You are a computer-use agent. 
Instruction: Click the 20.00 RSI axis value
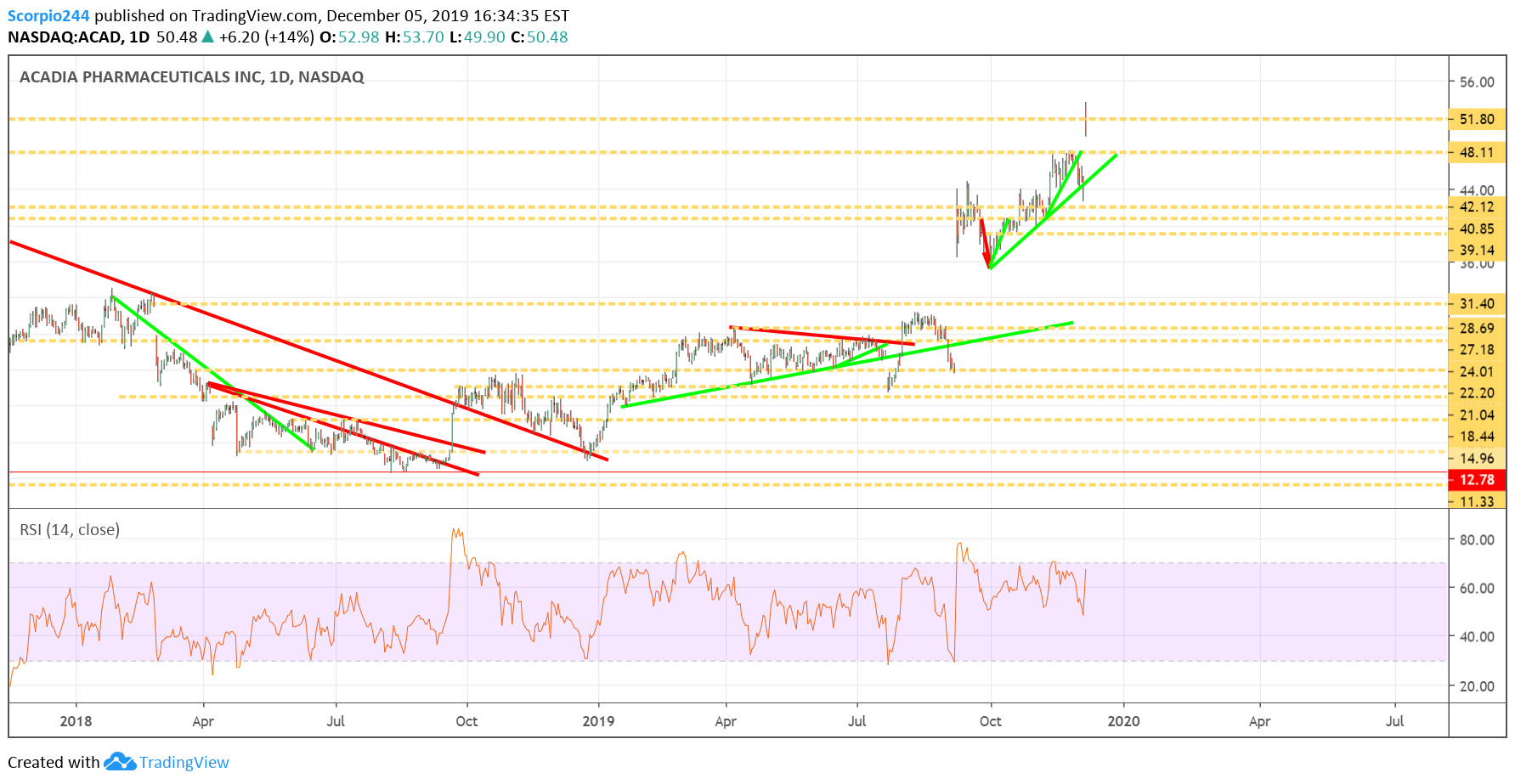pos(1477,685)
